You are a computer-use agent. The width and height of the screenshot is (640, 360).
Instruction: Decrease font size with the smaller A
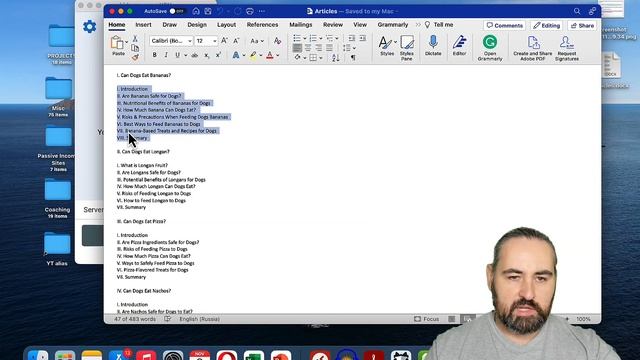pyautogui.click(x=236, y=41)
